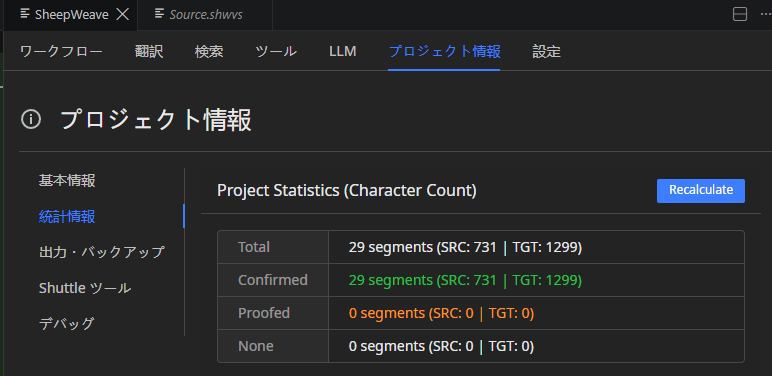Open the 検索 tab
The width and height of the screenshot is (772, 376).
[x=209, y=51]
